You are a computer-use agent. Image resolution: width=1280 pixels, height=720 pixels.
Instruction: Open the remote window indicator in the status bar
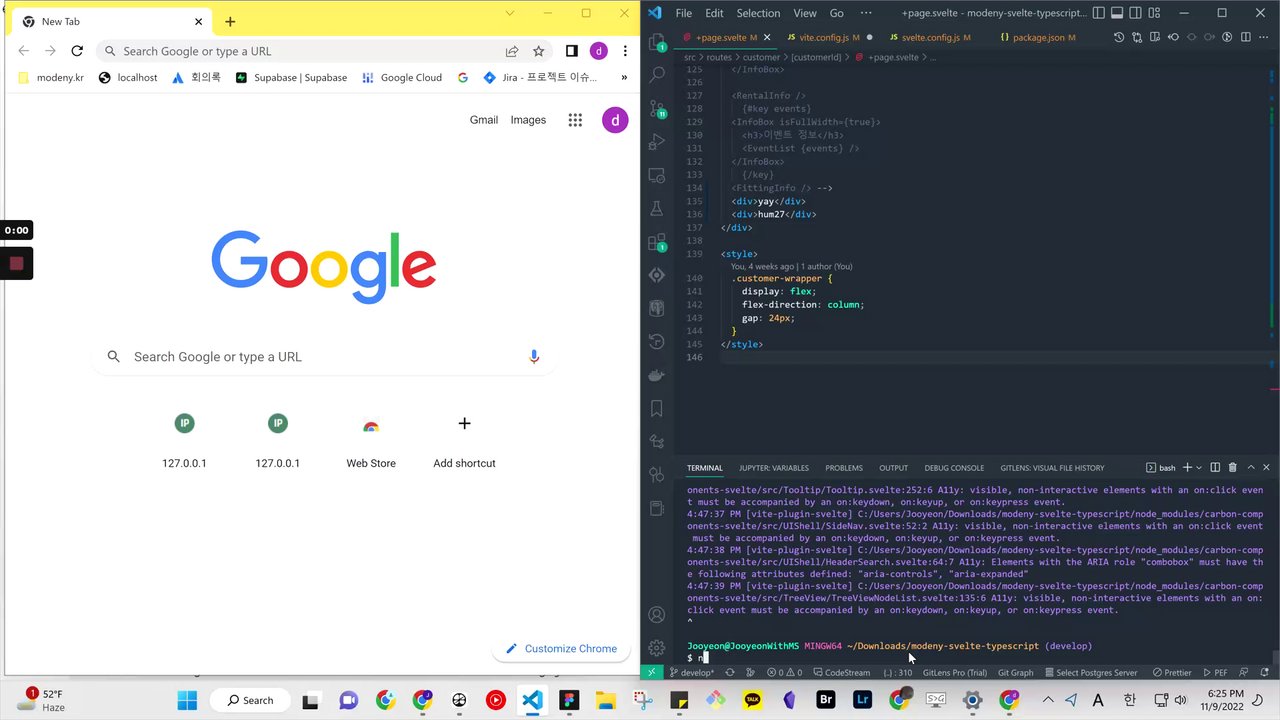(651, 673)
